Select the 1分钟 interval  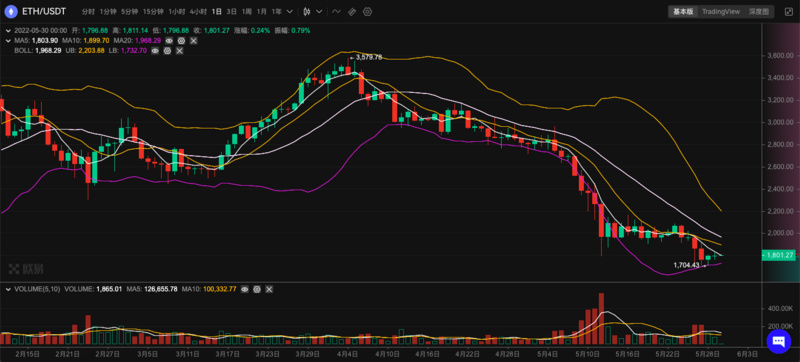[x=108, y=11]
